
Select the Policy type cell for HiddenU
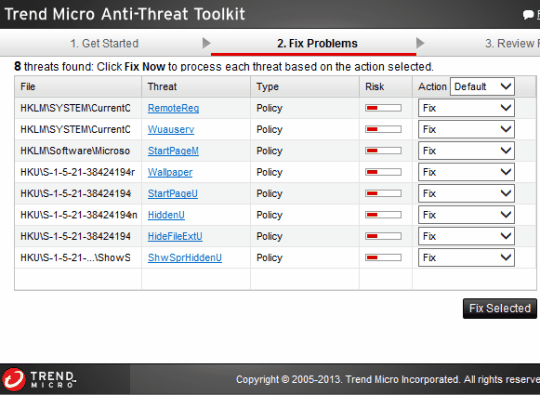[x=305, y=215]
